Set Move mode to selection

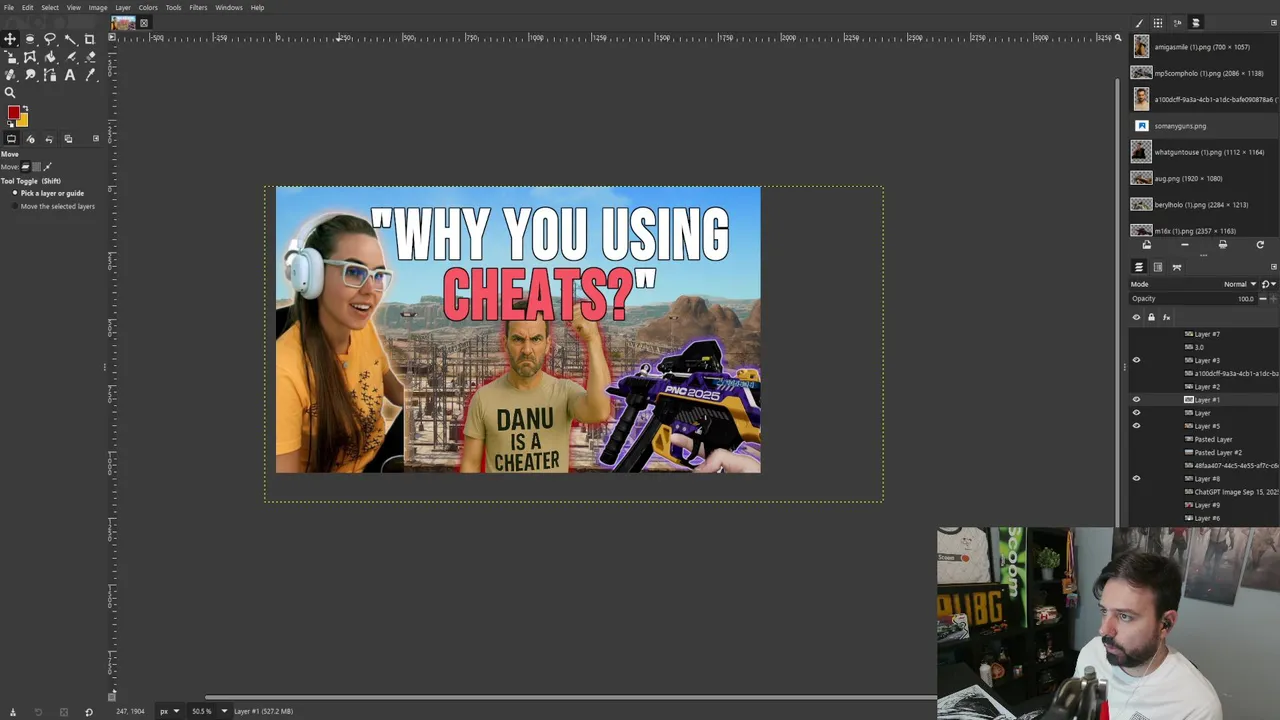(37, 166)
